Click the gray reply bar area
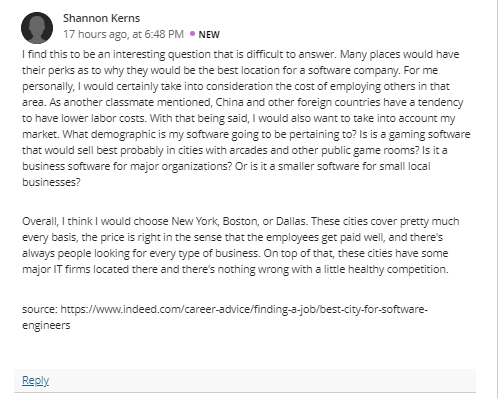Screen dimensions: 500x398 [x=245, y=380]
